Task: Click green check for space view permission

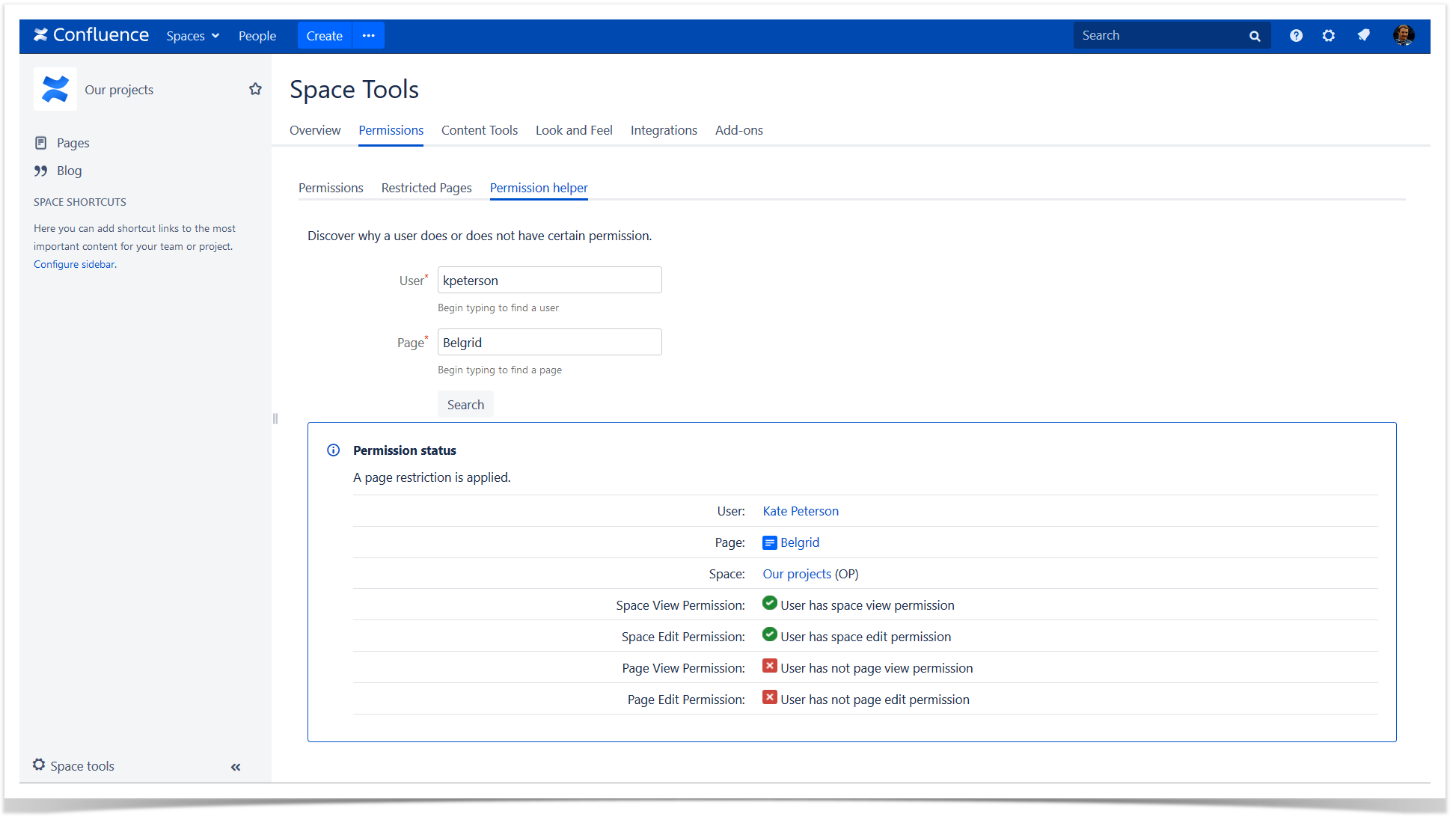Action: 770,603
